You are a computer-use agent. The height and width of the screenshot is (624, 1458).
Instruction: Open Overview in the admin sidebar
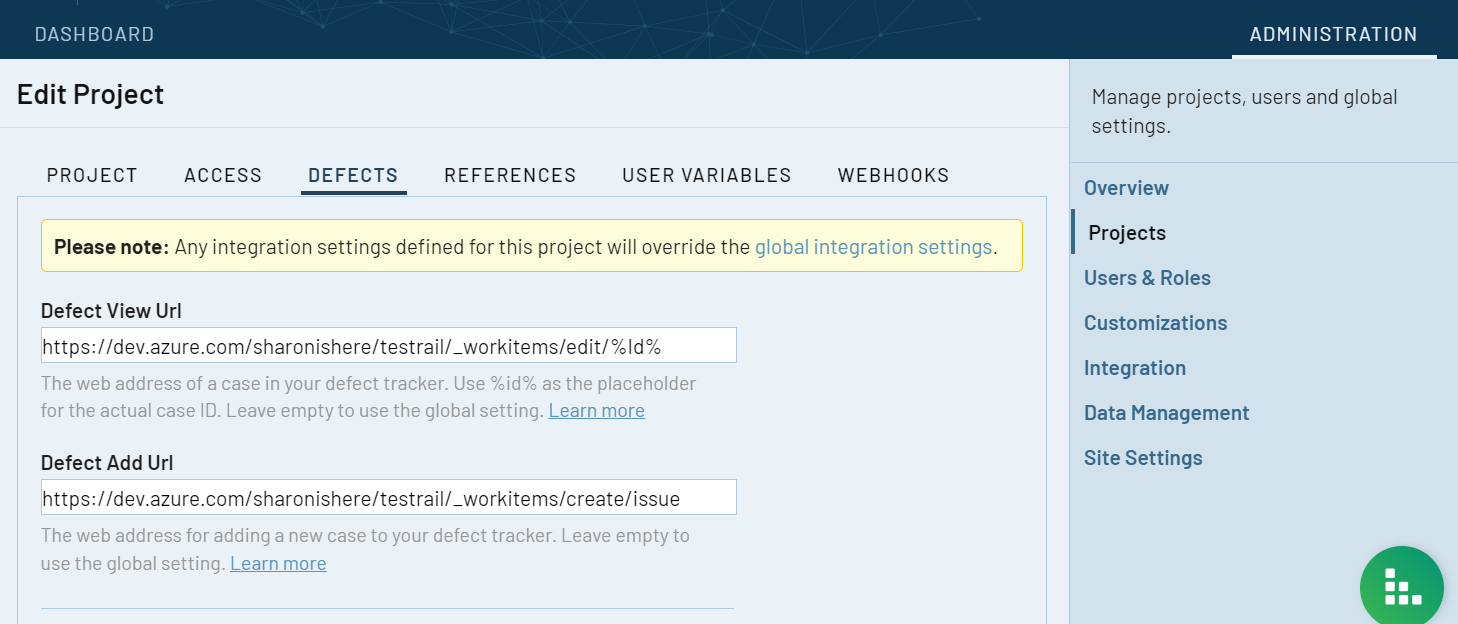(x=1126, y=188)
